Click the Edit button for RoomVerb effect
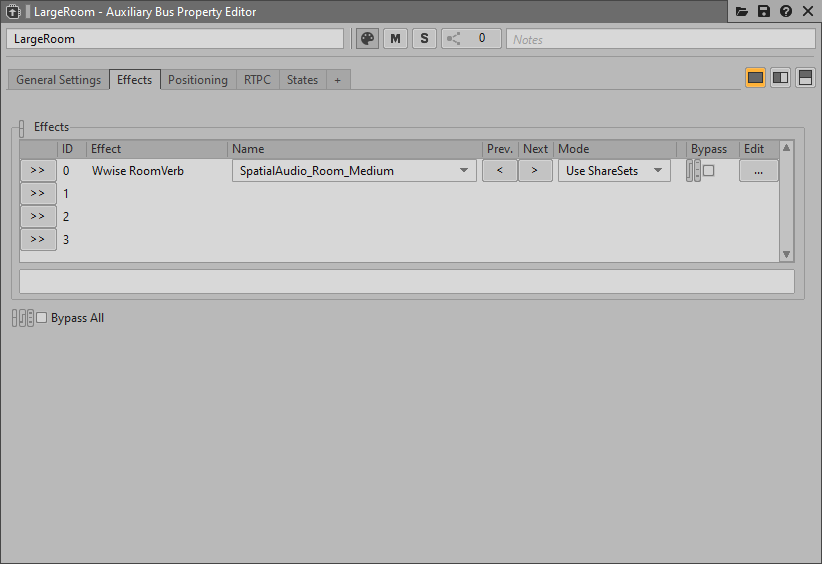 point(758,171)
